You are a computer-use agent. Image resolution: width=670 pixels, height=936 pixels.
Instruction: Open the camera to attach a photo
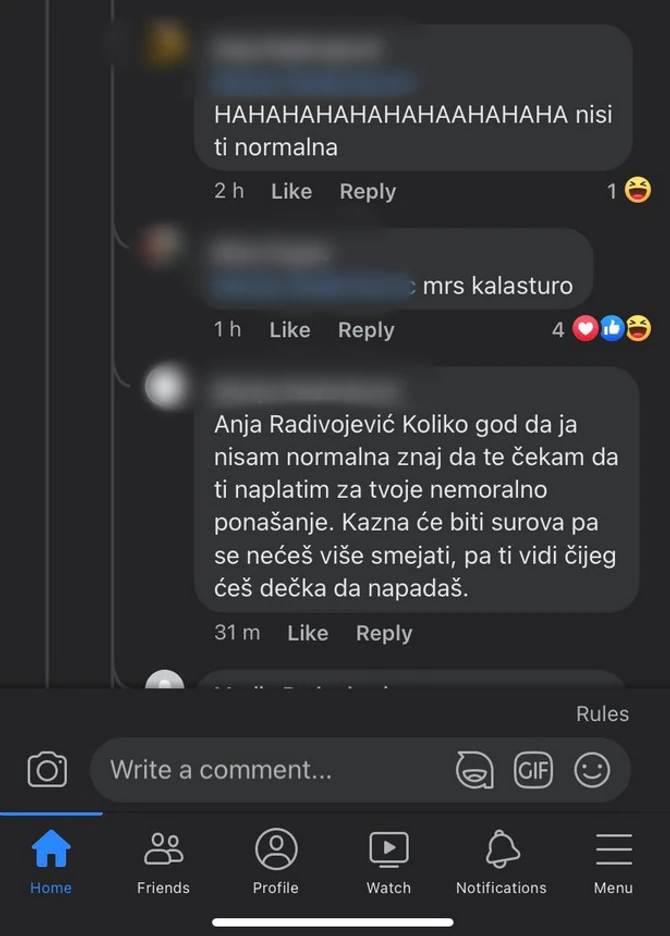[x=48, y=770]
